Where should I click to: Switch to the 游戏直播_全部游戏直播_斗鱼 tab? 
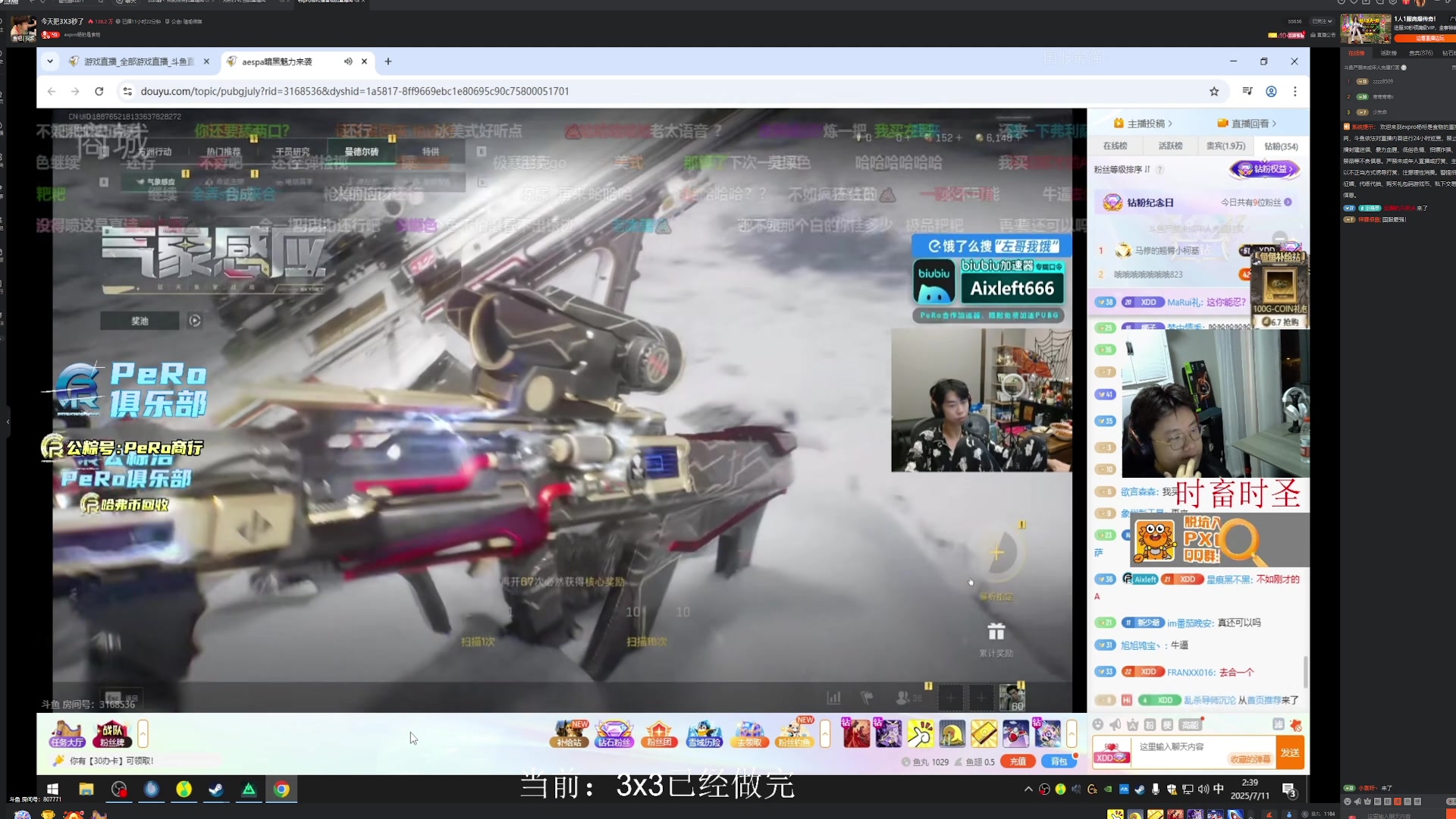138,61
